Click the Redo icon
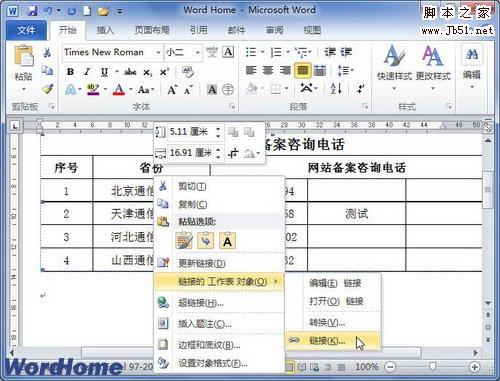The image size is (500, 381). coord(71,11)
